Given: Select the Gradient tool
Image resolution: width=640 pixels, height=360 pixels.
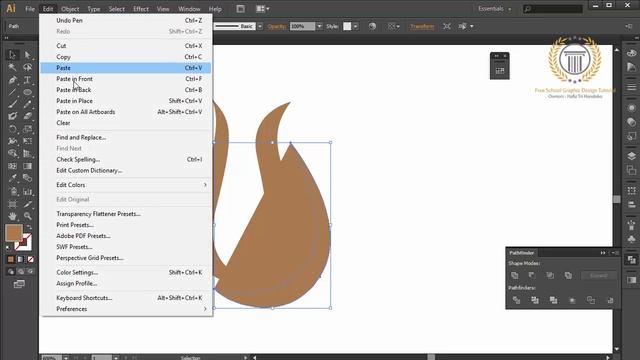Looking at the screenshot, I should point(27,166).
